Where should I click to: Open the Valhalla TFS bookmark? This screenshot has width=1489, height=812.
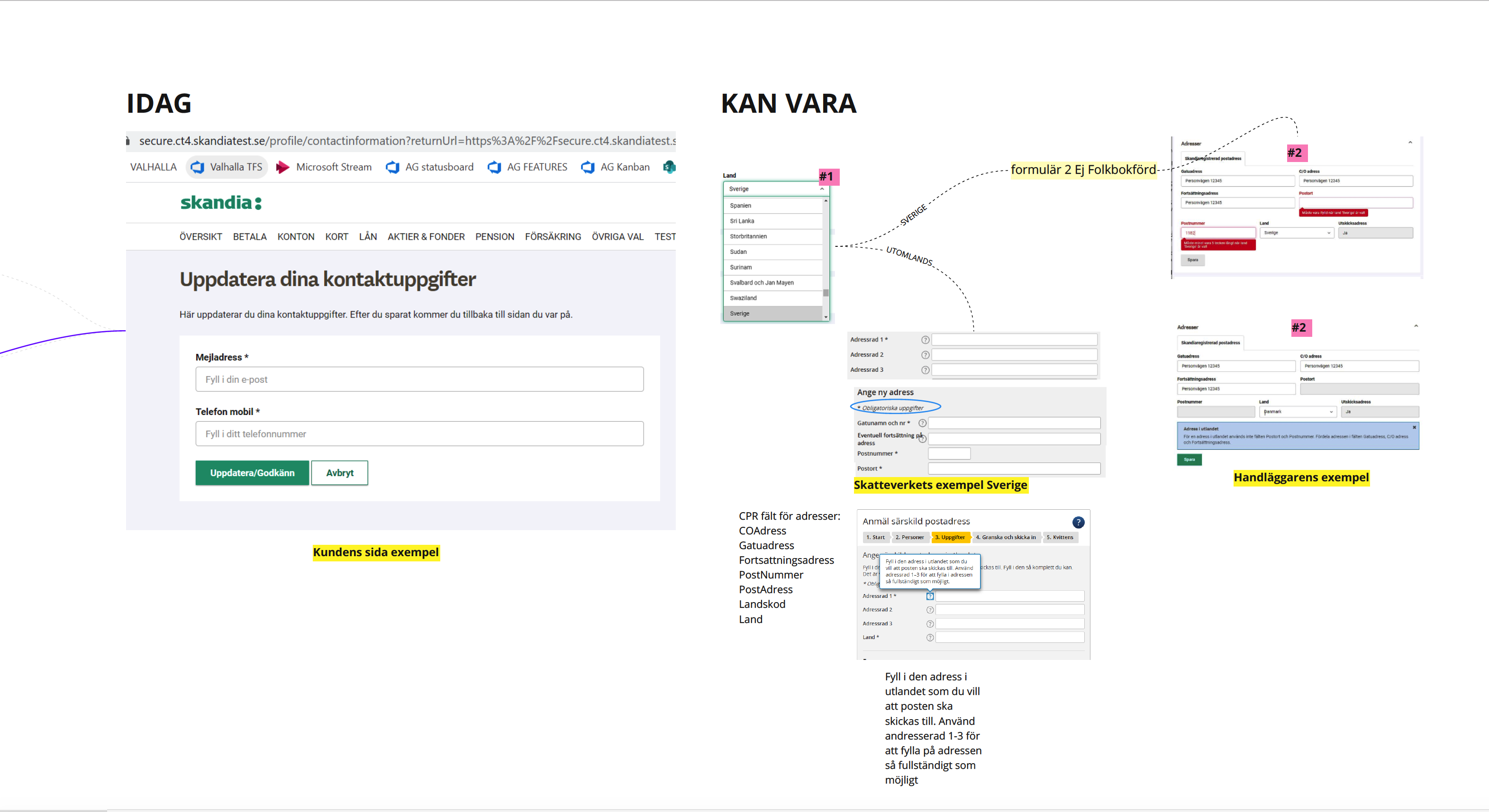[227, 167]
